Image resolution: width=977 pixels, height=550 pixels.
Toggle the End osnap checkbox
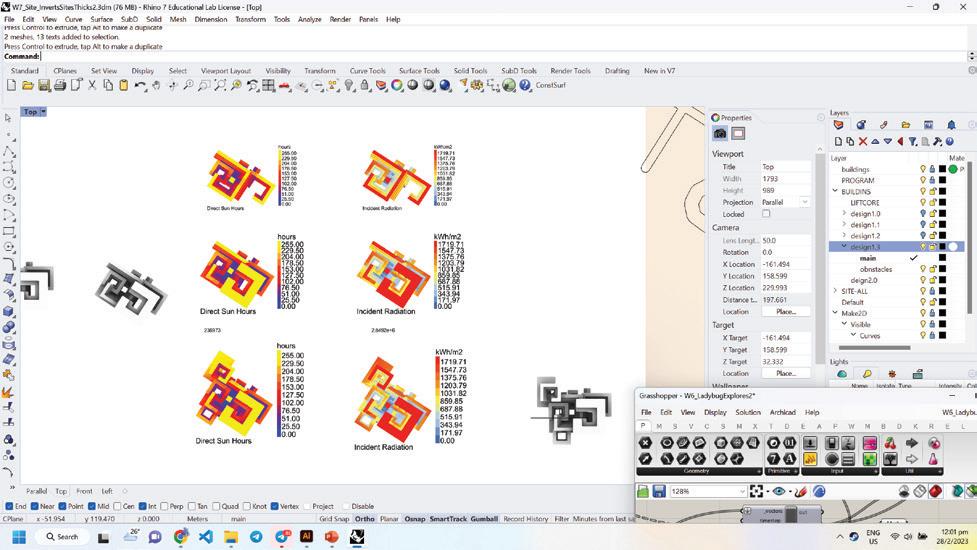point(9,506)
